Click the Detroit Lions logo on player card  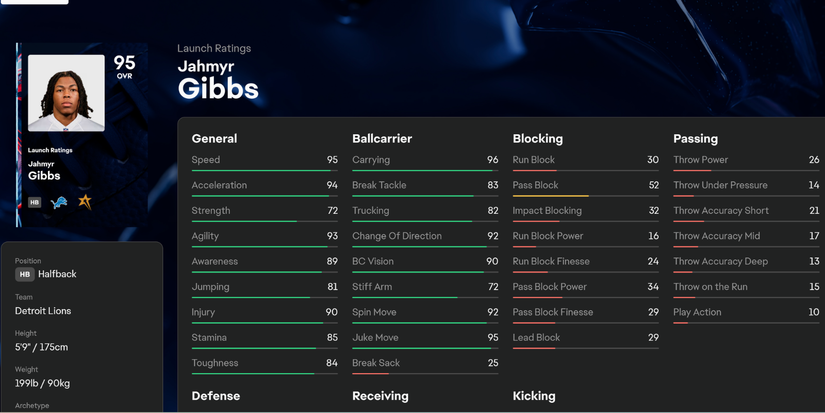tap(59, 202)
